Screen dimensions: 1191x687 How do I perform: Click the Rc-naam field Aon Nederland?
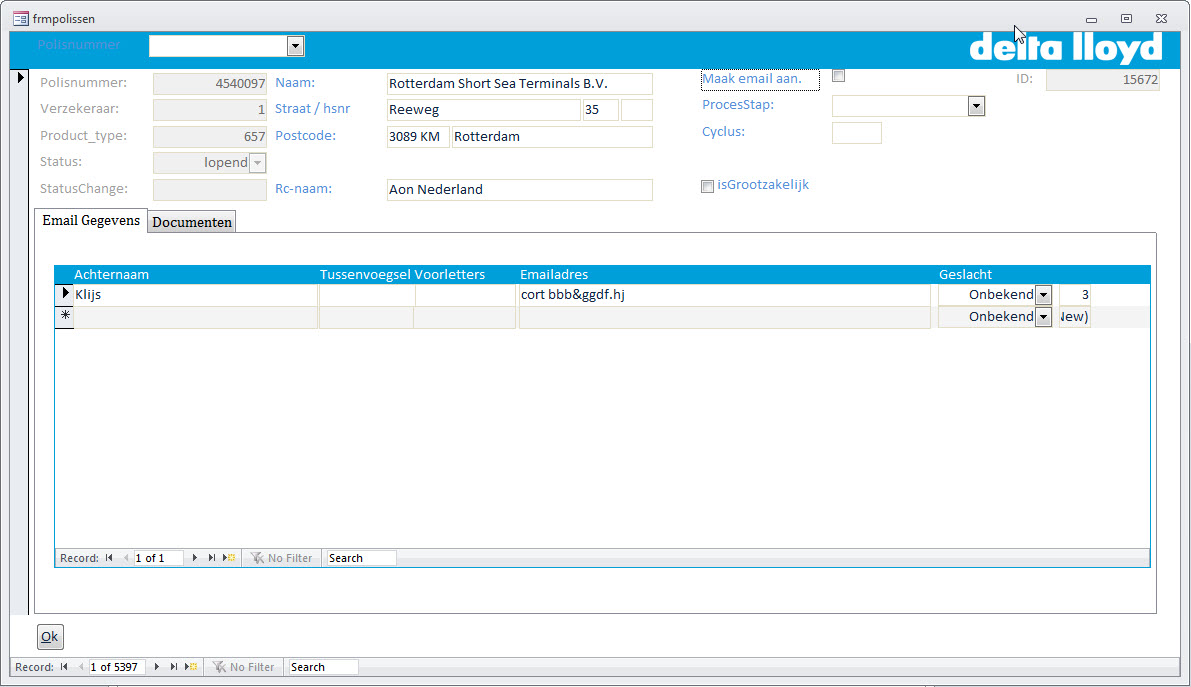pyautogui.click(x=520, y=189)
